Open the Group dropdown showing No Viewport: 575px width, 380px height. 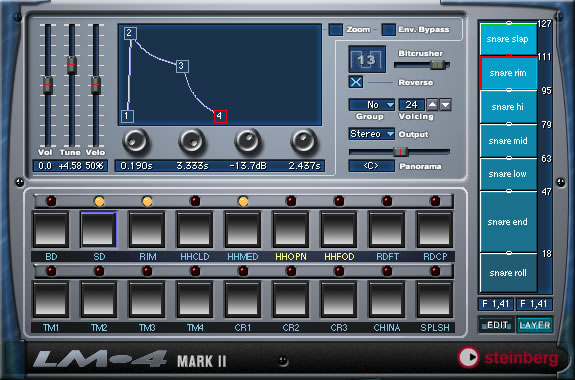(372, 105)
